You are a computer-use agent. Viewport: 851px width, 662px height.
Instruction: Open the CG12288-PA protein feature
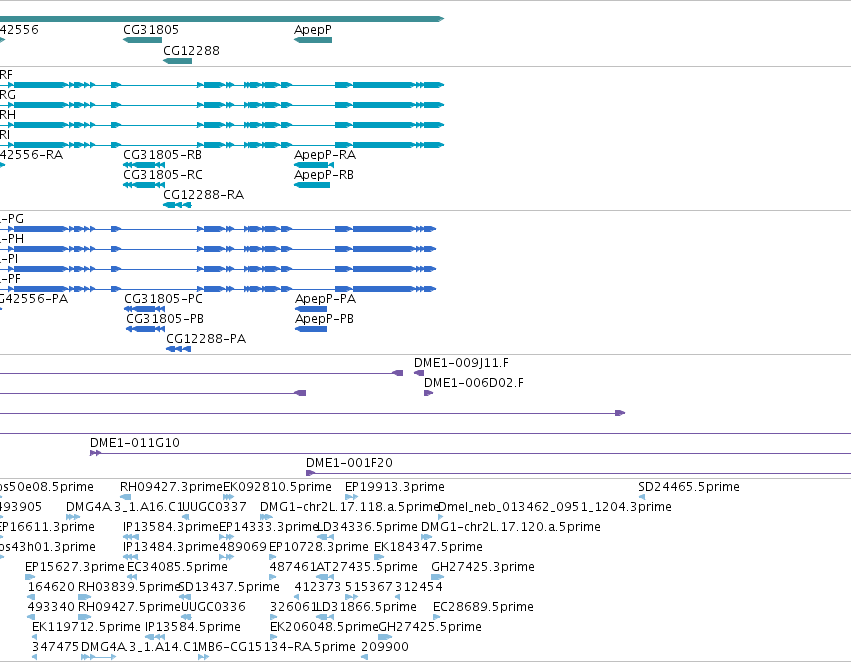(x=206, y=339)
